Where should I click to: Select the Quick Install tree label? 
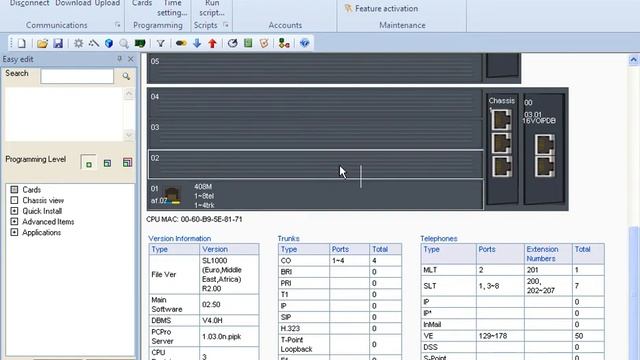42,211
